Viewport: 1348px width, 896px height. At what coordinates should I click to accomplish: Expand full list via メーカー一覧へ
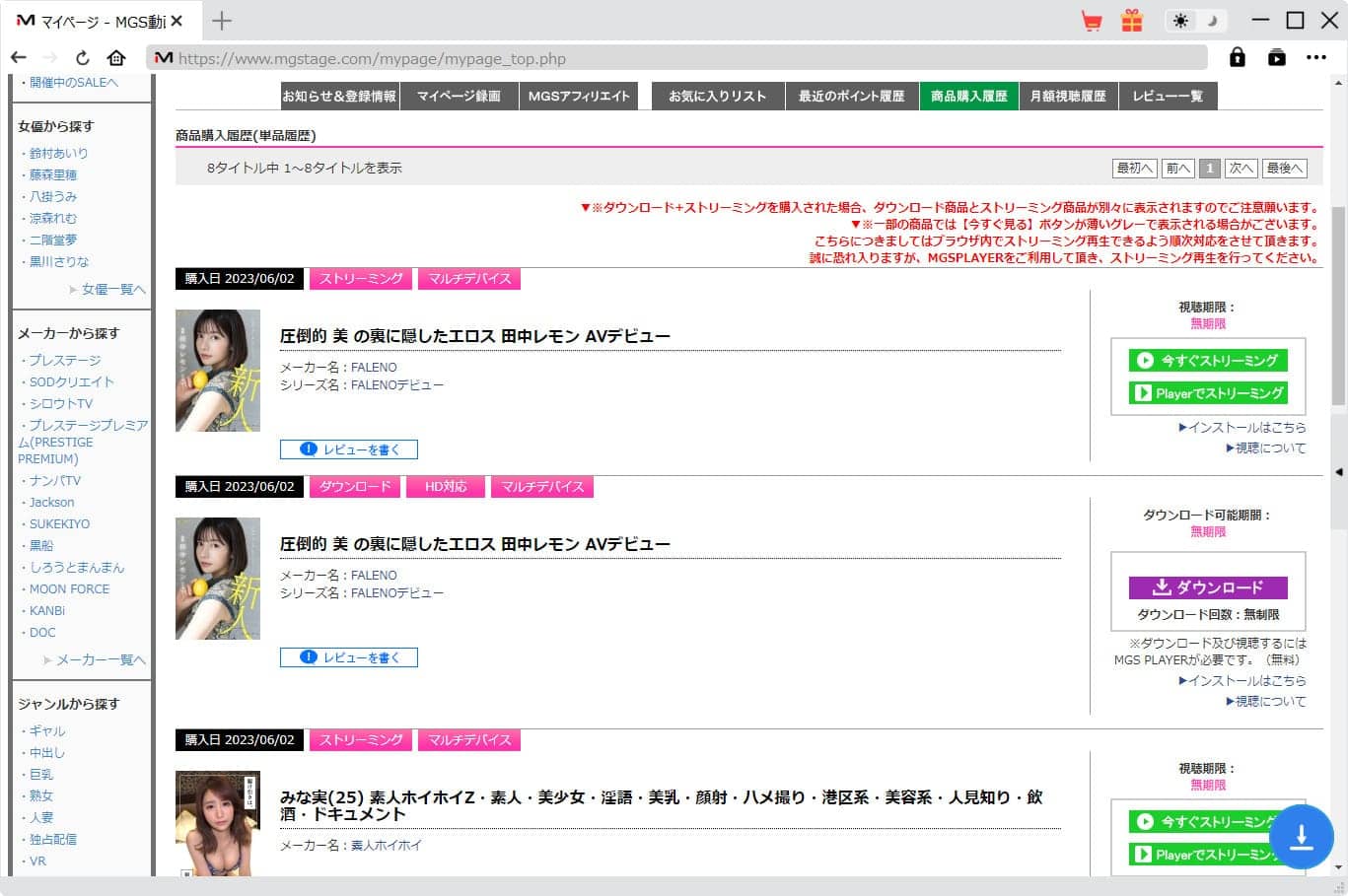click(x=101, y=660)
